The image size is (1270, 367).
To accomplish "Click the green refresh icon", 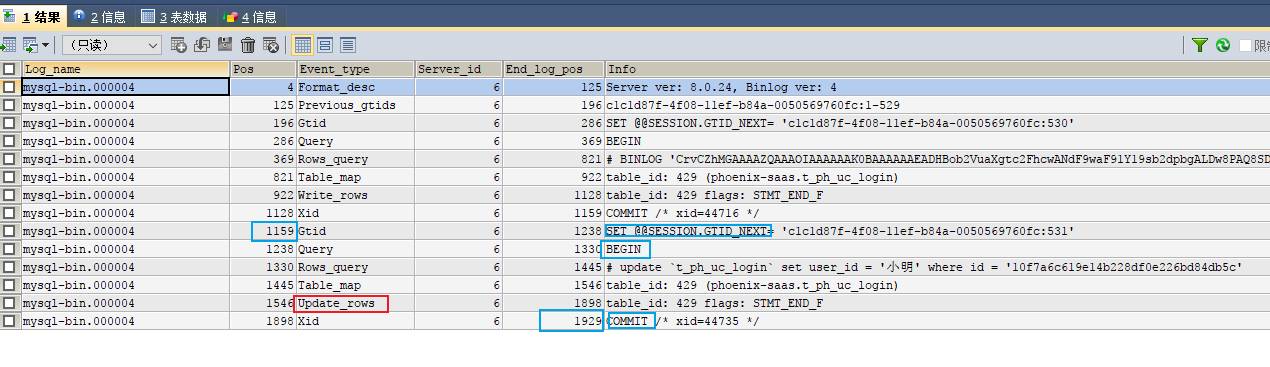I will click(1222, 45).
